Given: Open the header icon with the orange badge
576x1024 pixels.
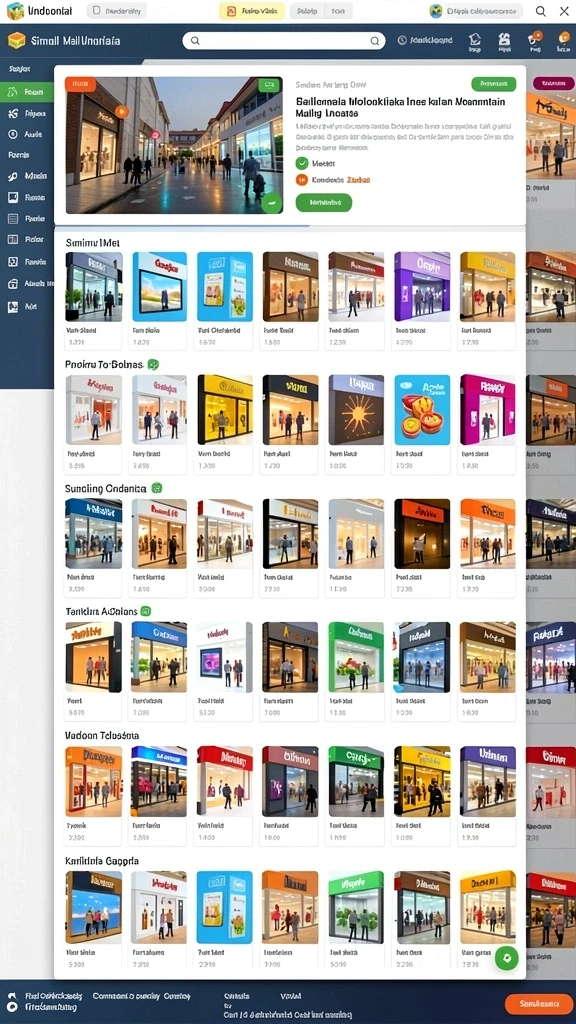Looking at the screenshot, I should pos(535,39).
